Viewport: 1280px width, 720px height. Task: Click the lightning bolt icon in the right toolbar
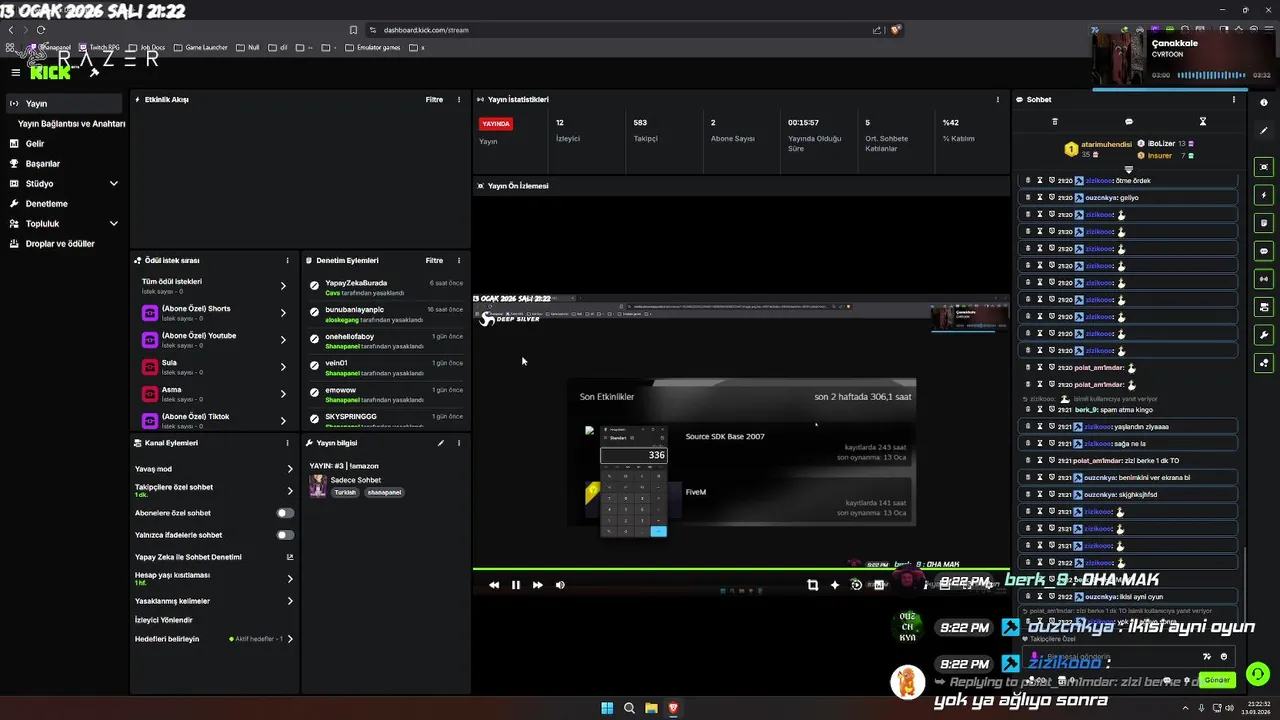point(1264,195)
